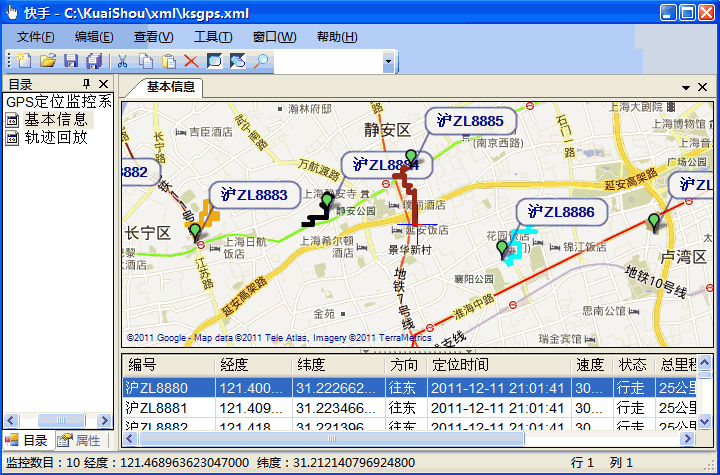
Task: Switch to the 目录 bottom tab
Action: point(27,441)
